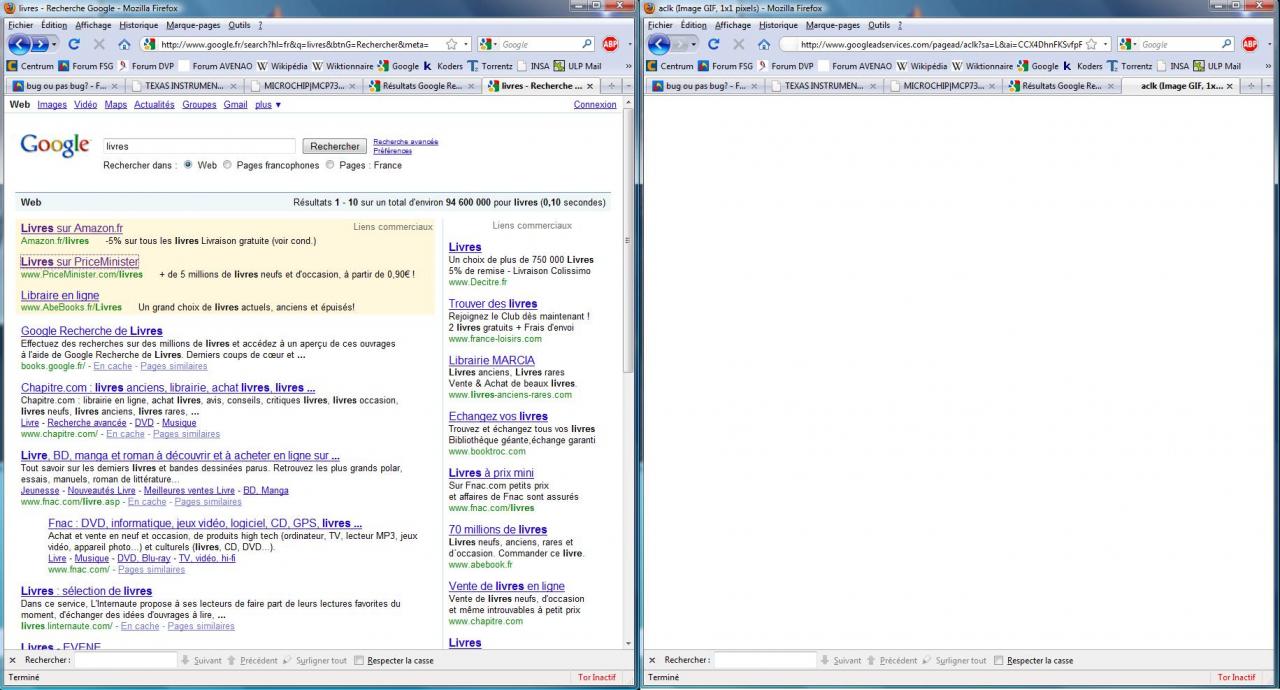The height and width of the screenshot is (690, 1280).
Task: Close the active 'livres - Recherche' tab
Action: point(591,86)
